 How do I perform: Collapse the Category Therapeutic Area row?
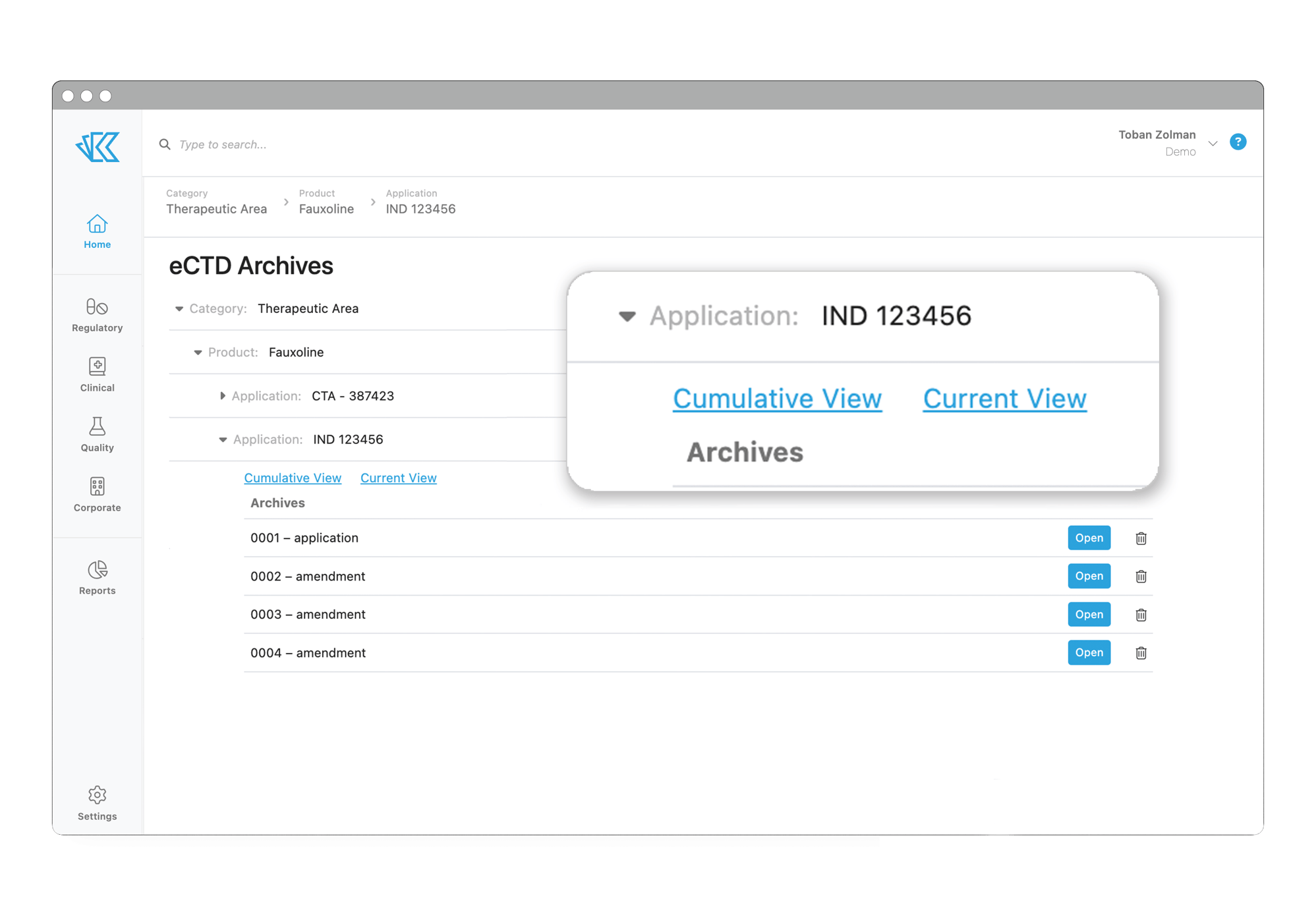click(179, 308)
